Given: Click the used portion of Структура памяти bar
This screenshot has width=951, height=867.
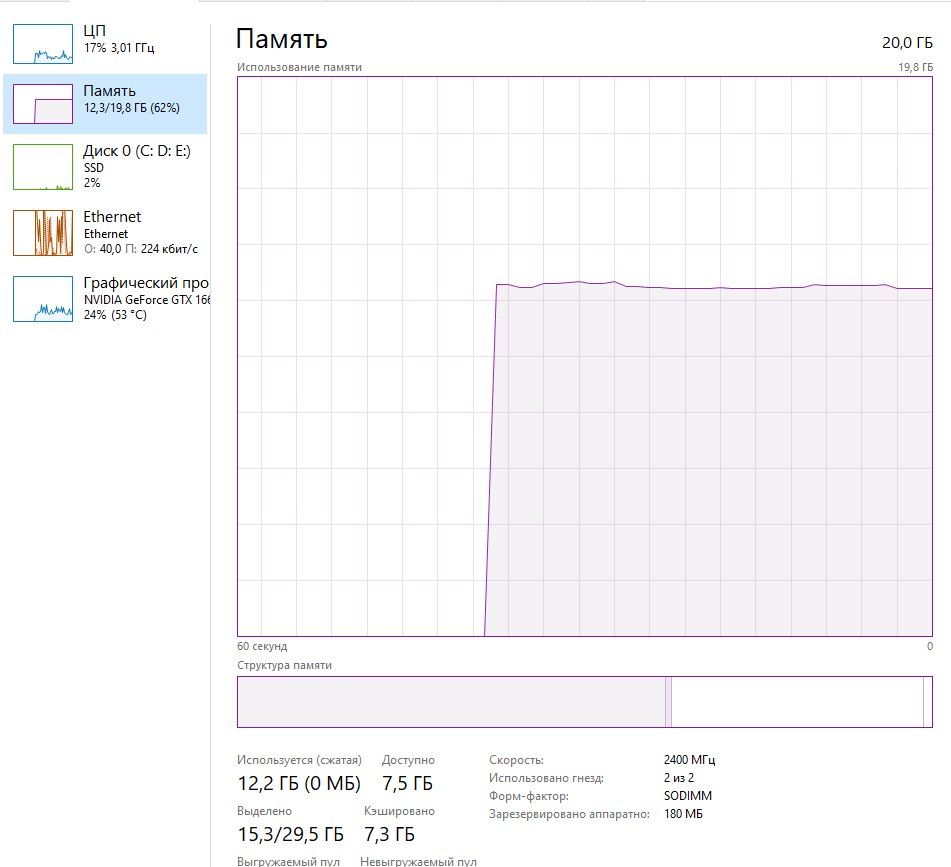Looking at the screenshot, I should (x=451, y=701).
